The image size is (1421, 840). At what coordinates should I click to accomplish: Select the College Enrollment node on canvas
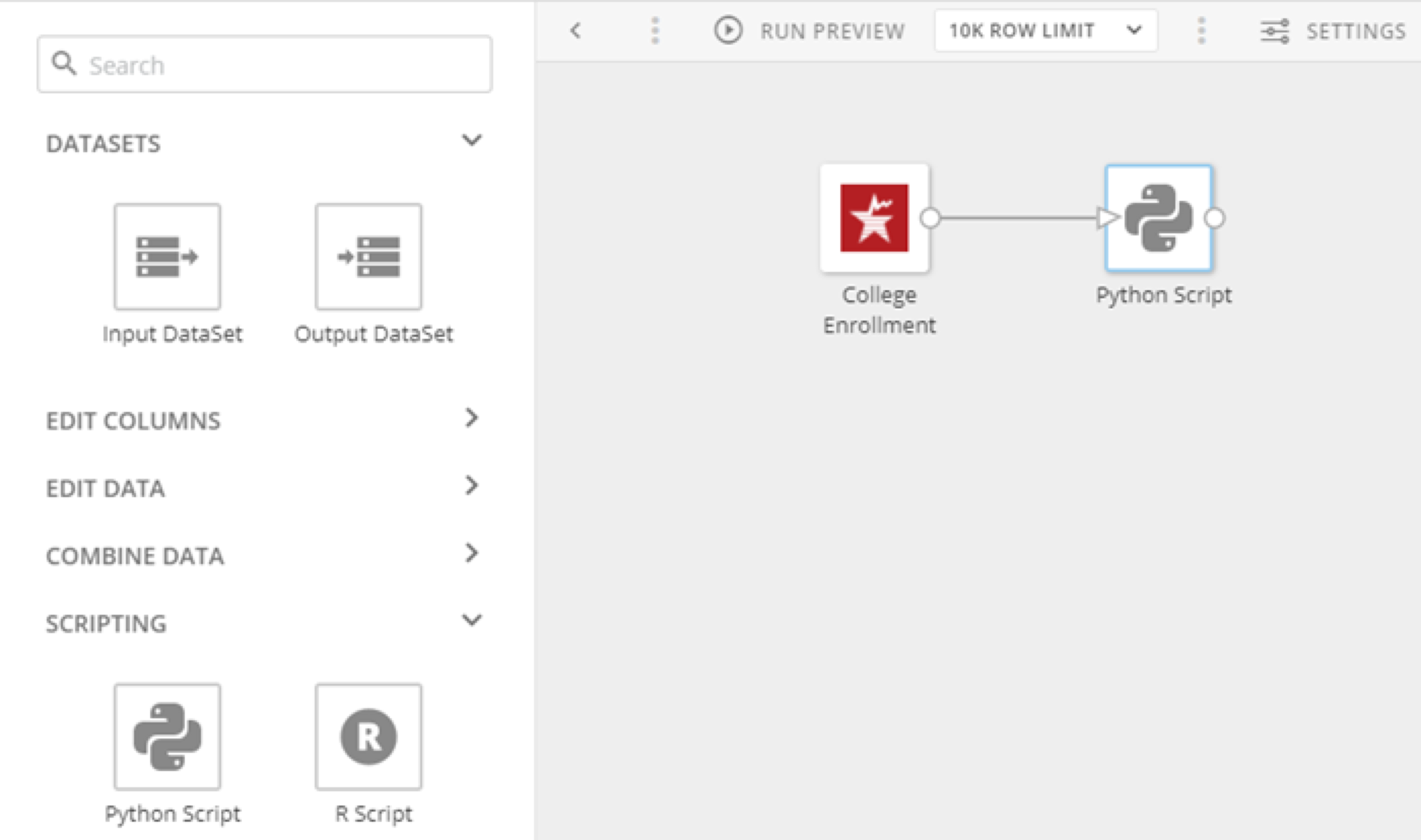[874, 218]
